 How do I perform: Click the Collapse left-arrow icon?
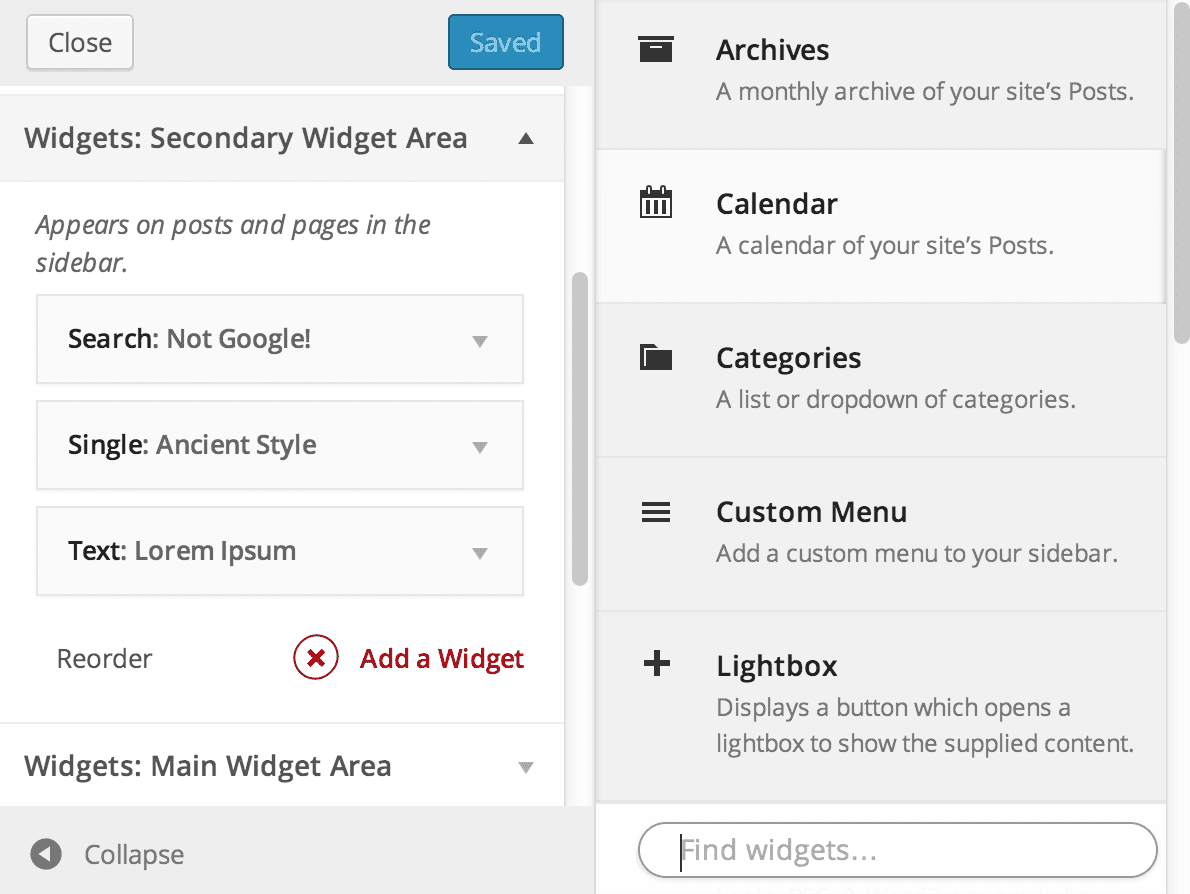tap(46, 854)
